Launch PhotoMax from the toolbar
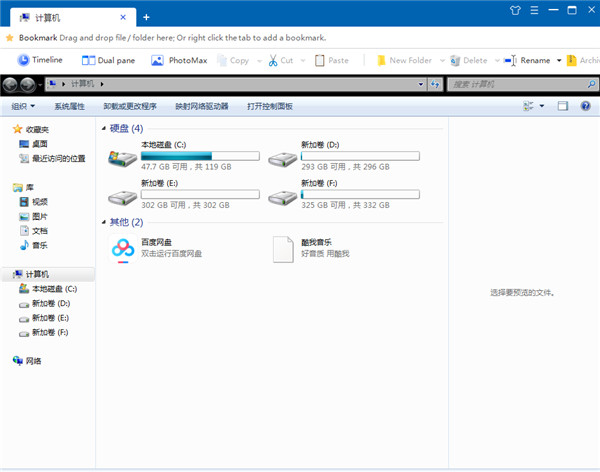 click(x=180, y=60)
